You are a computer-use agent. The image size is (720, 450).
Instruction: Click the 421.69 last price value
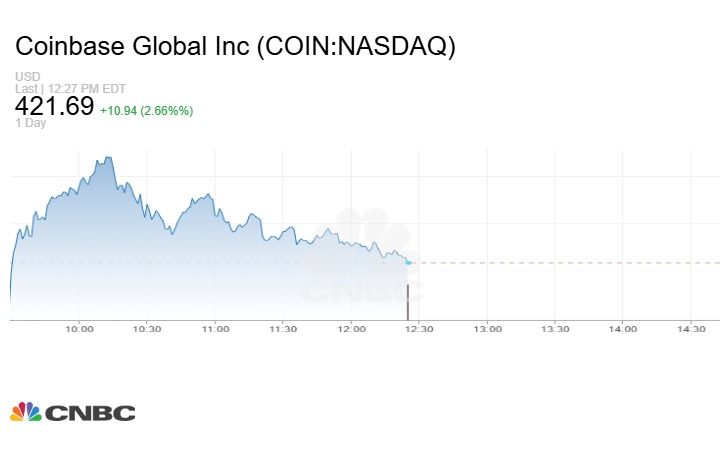pyautogui.click(x=54, y=106)
